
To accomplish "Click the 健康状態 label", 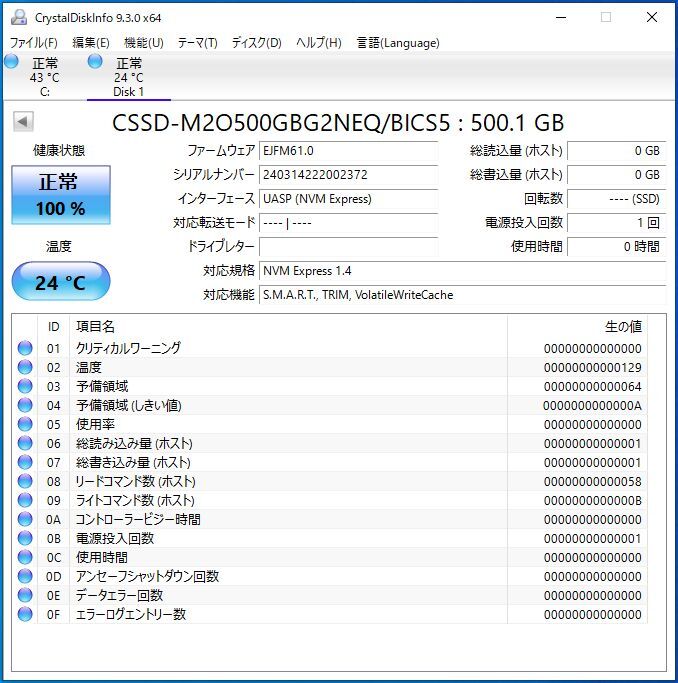I will [x=59, y=150].
